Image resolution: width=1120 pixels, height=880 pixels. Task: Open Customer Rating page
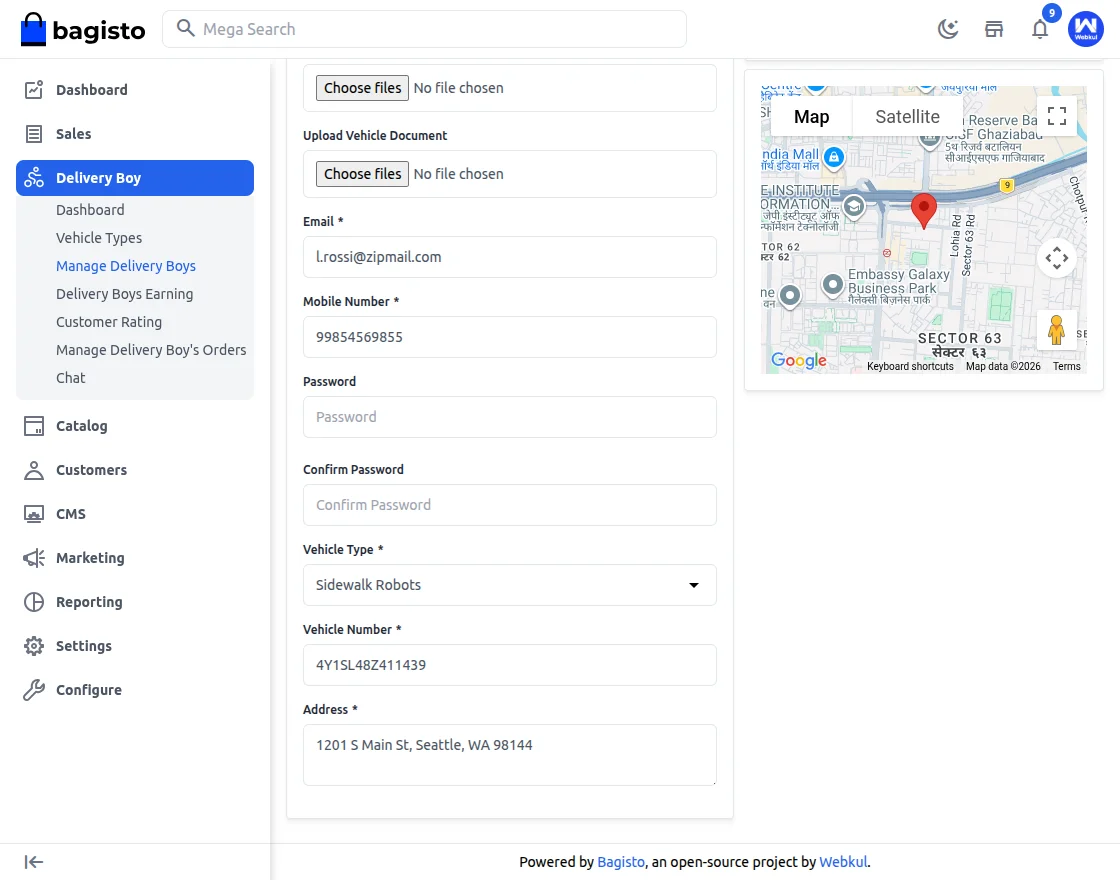coord(109,322)
